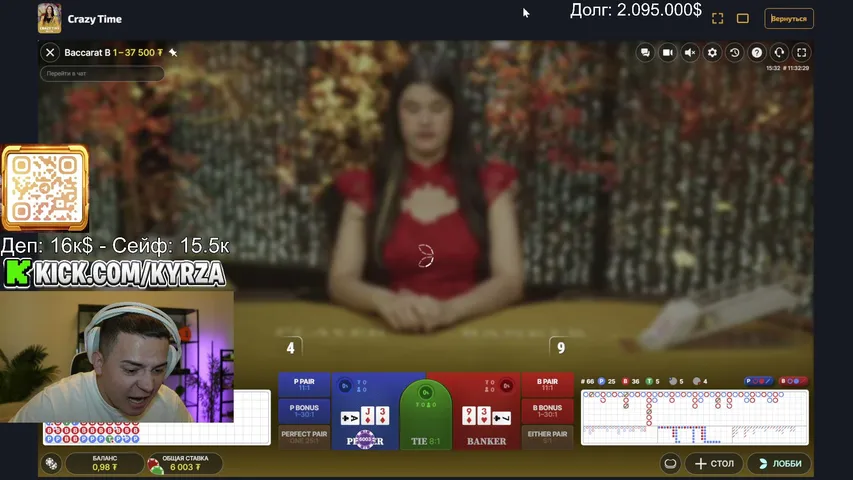Click the streamer webcam thumbnail
853x480 pixels.
(117, 356)
